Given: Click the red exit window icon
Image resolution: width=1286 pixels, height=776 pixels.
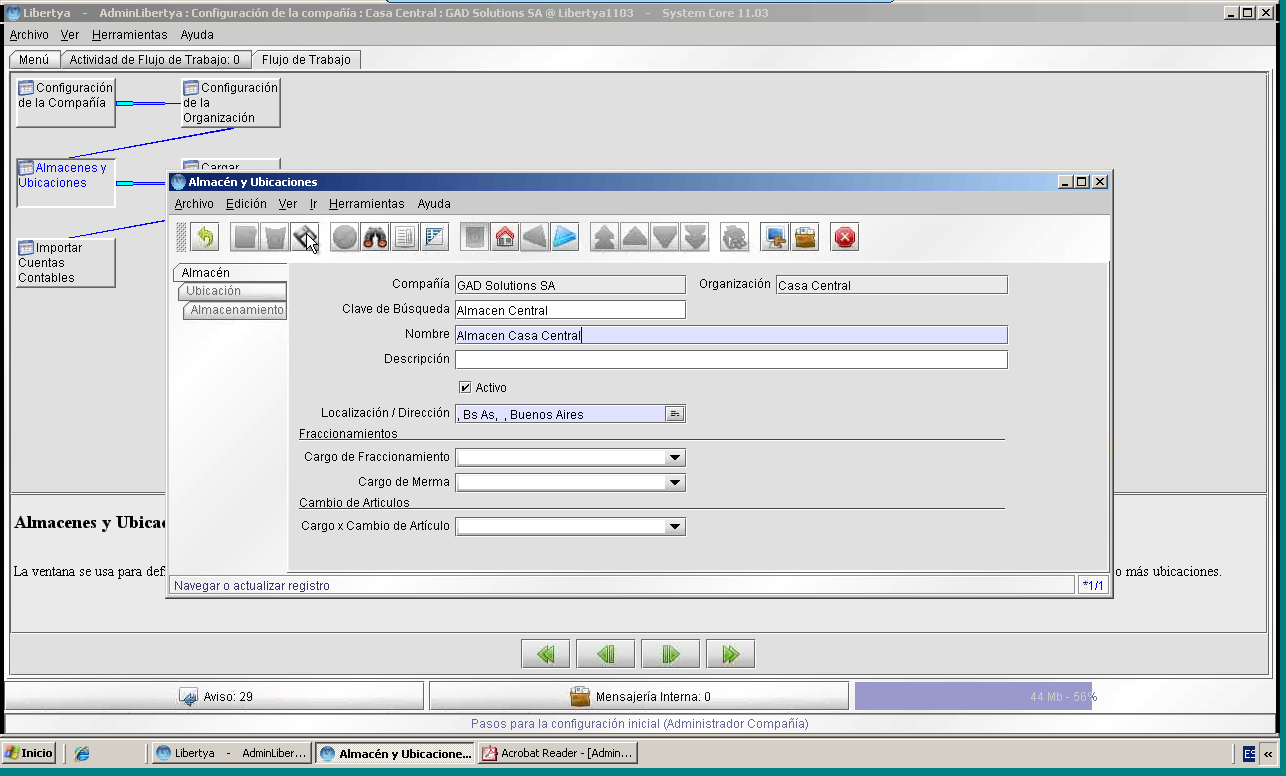Looking at the screenshot, I should (x=845, y=237).
